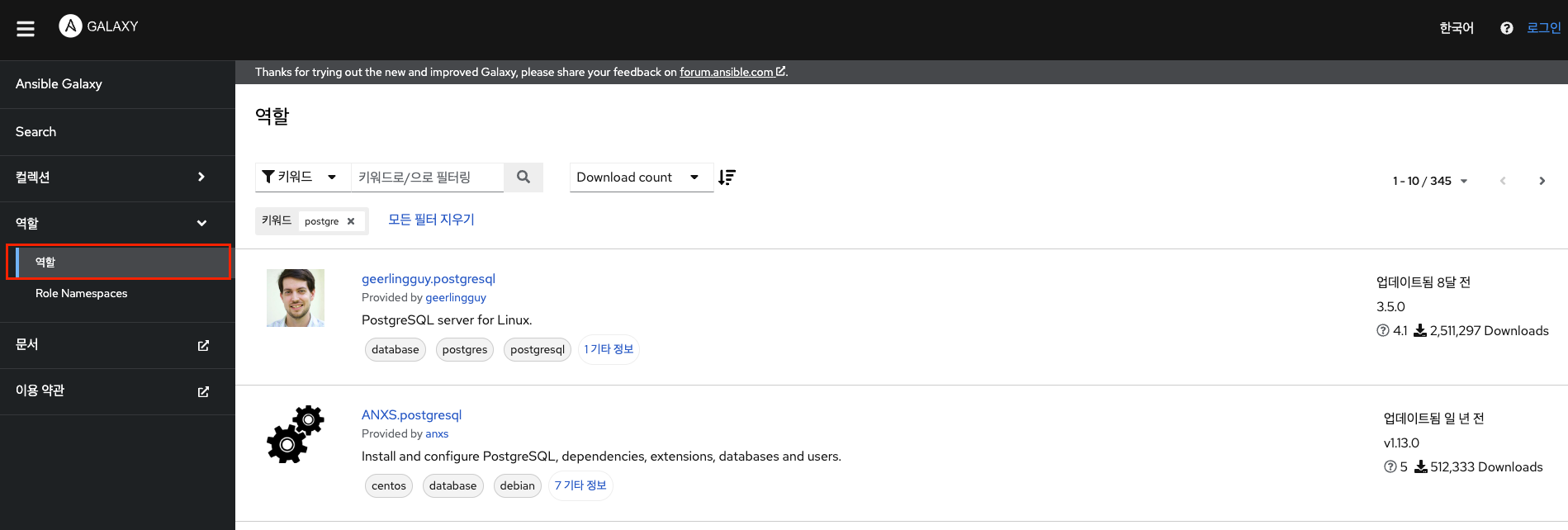Remove the postgre keyword filter chip
The height and width of the screenshot is (530, 1568).
pyautogui.click(x=351, y=221)
